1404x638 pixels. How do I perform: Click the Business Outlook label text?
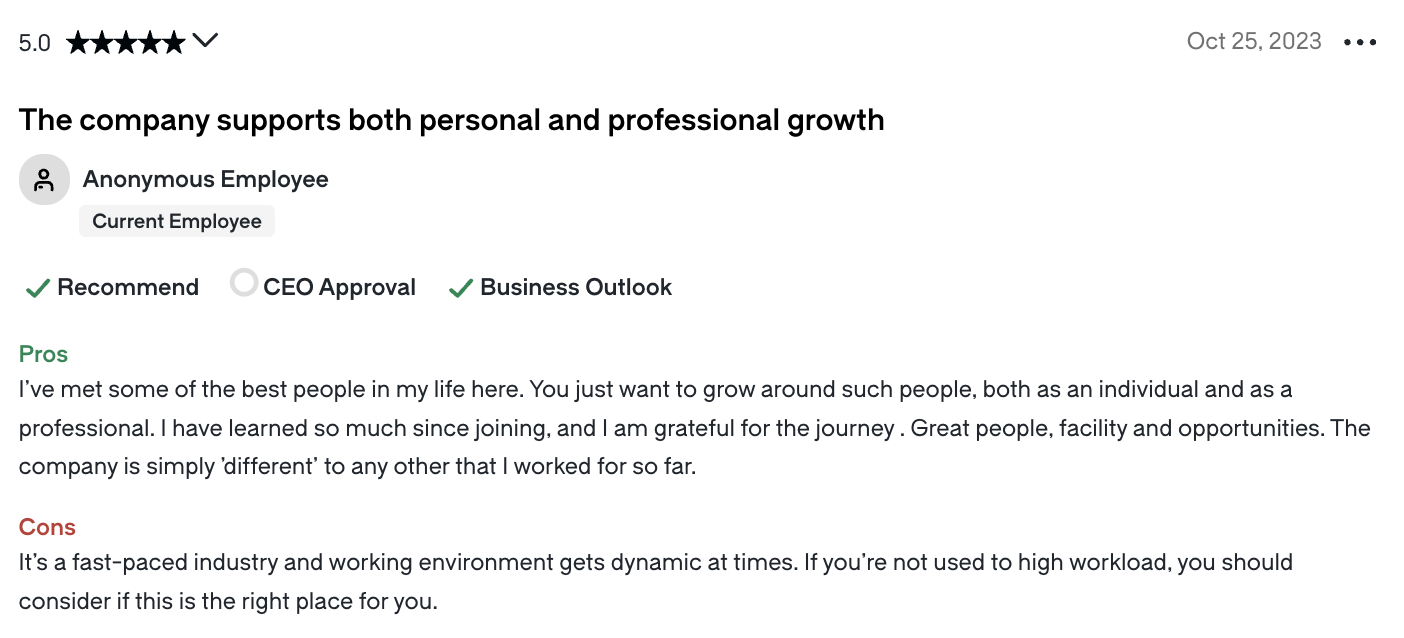click(576, 287)
